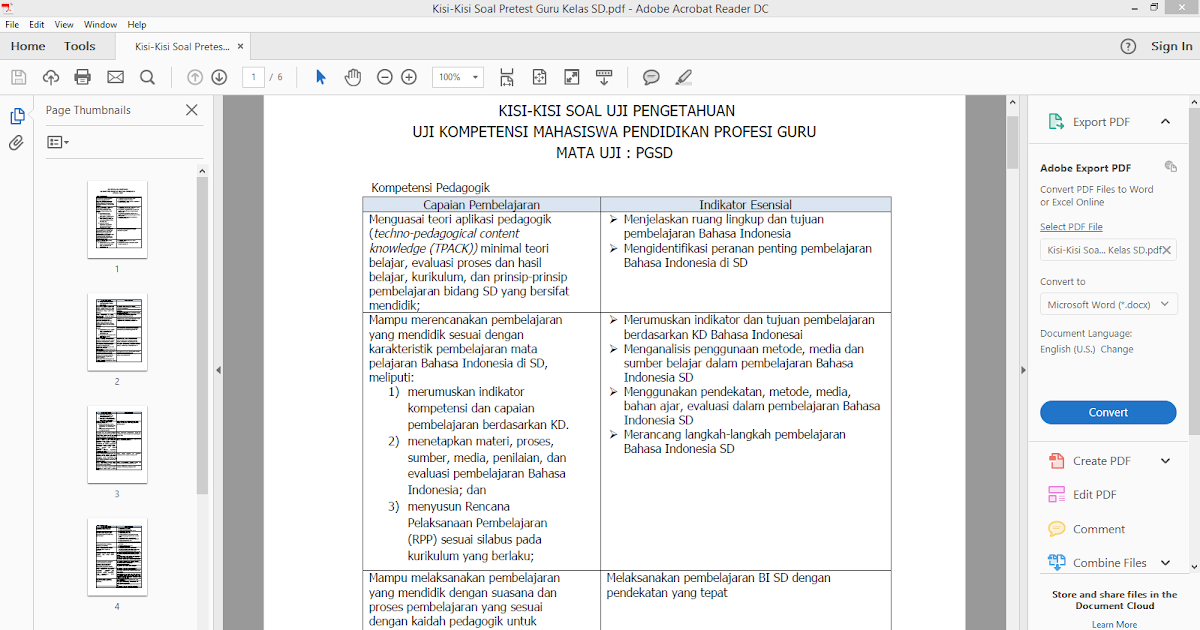This screenshot has width=1200, height=630.
Task: Collapse the Export PDF panel section
Action: 1166,121
